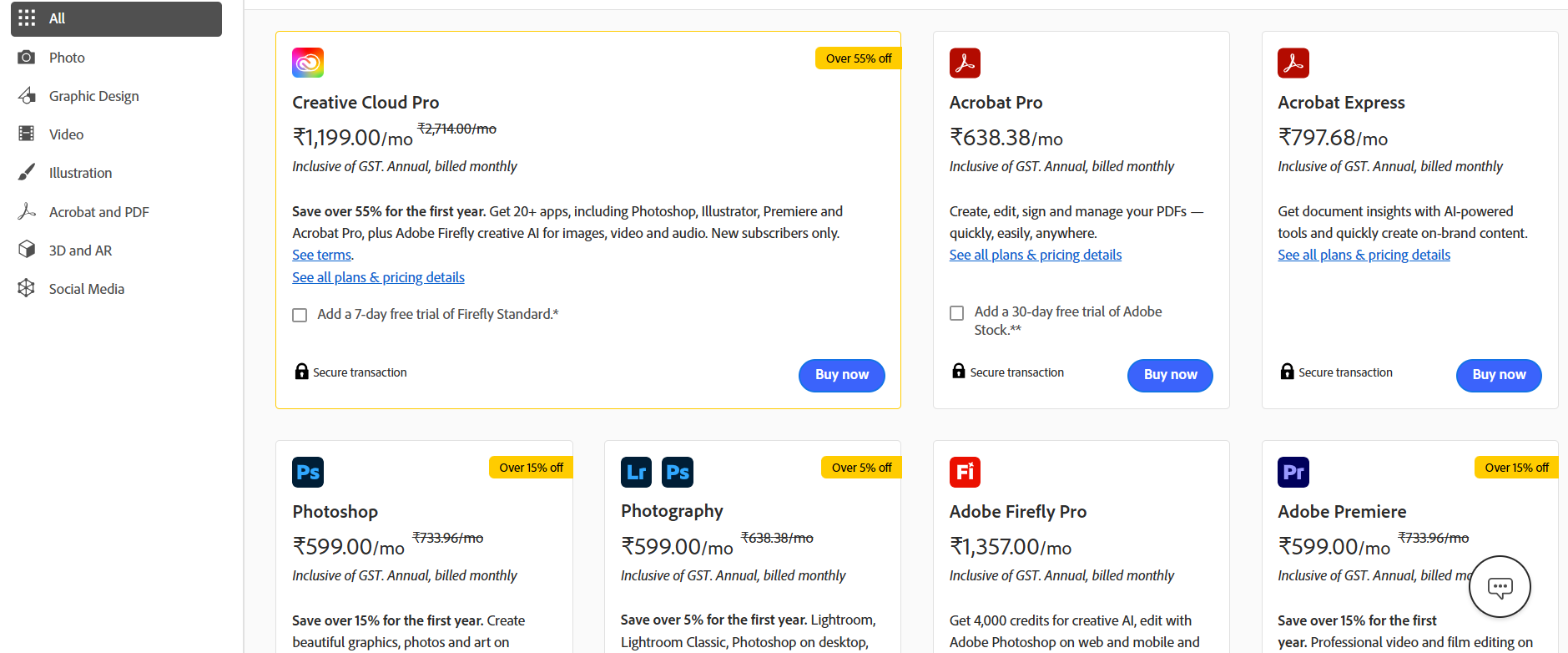
Task: Click the cube icon for 3D and AR
Action: (27, 250)
